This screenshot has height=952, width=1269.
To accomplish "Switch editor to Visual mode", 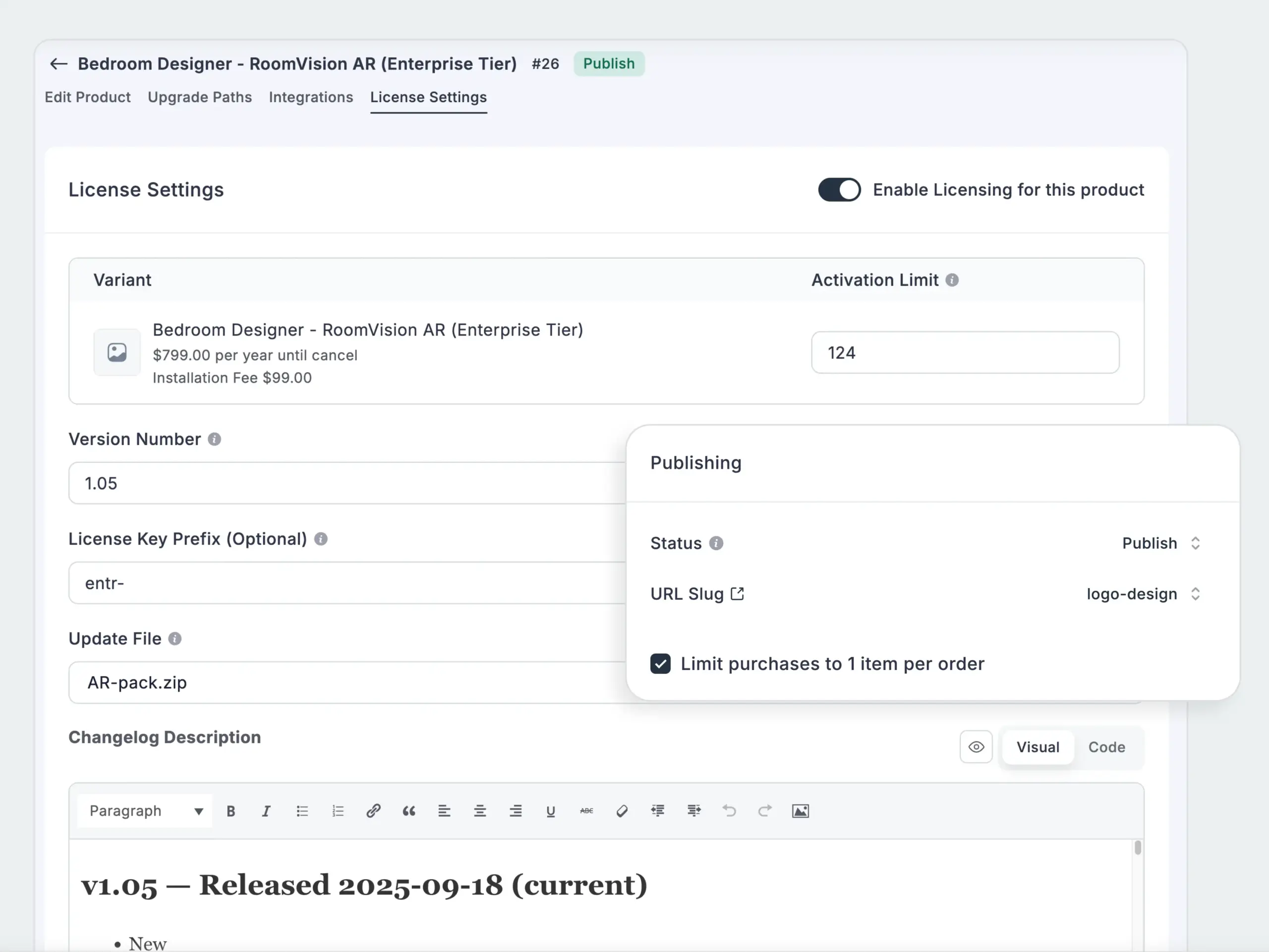I will point(1038,747).
